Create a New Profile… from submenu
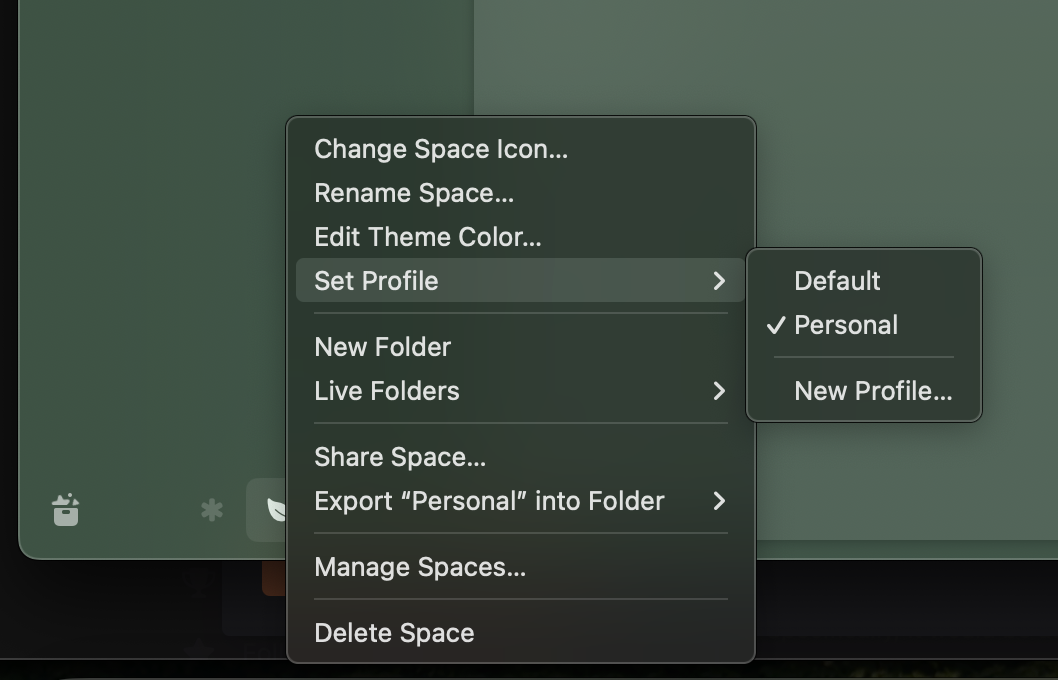 tap(873, 391)
